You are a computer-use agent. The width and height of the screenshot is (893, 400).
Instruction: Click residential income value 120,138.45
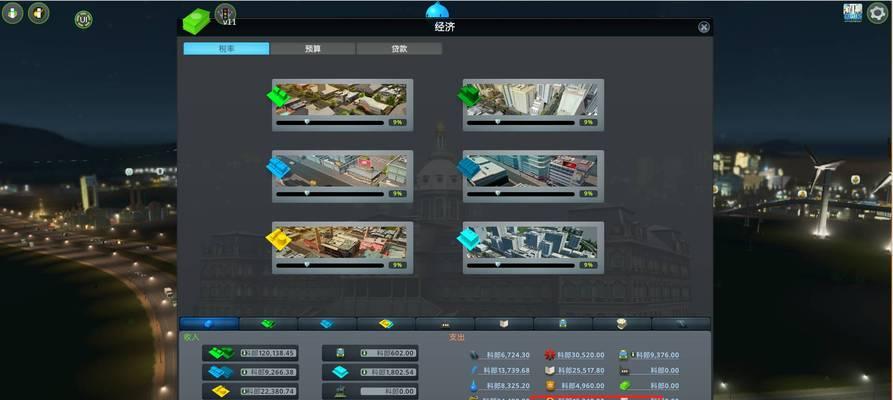point(268,353)
